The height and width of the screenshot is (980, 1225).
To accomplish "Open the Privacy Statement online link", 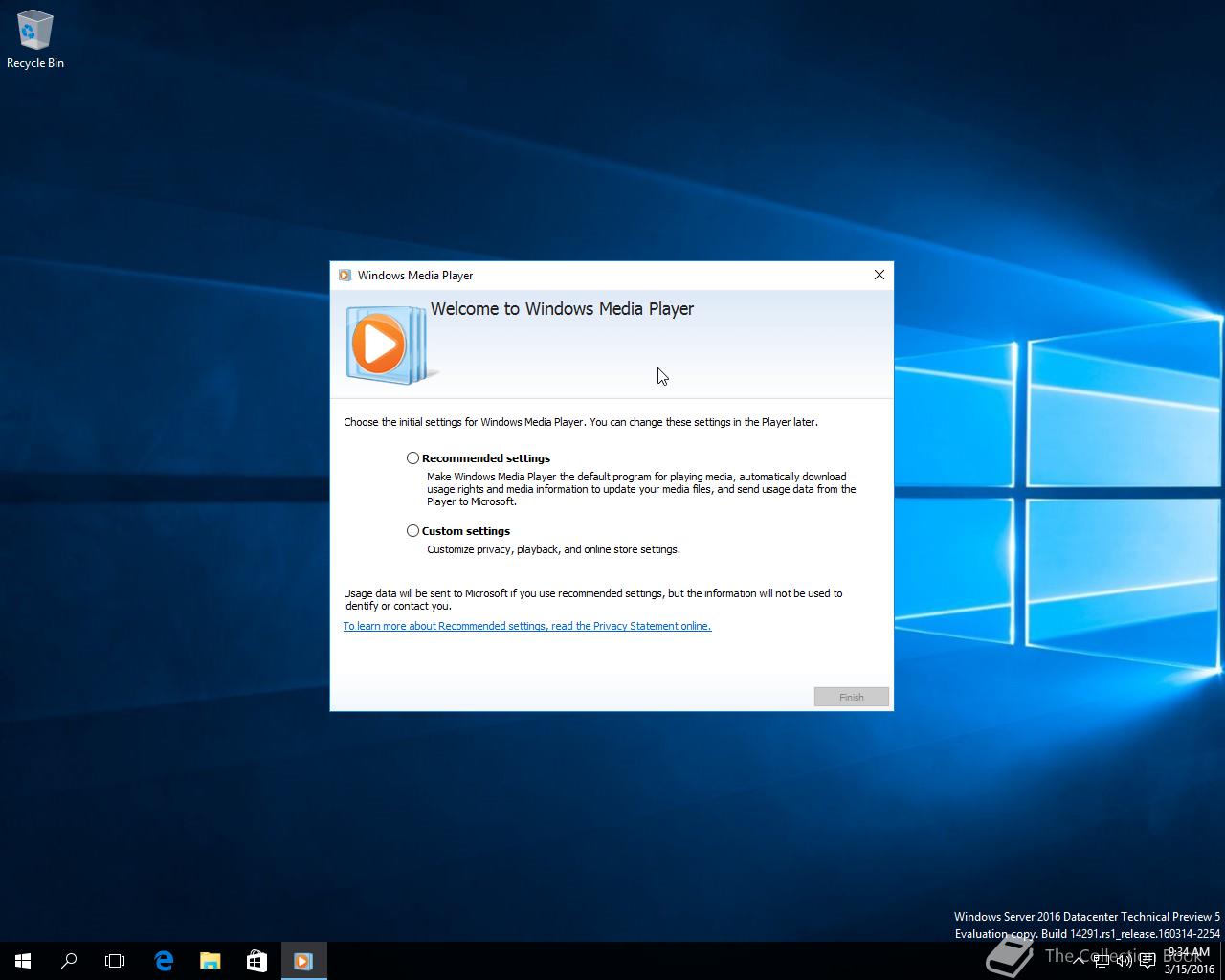I will (527, 626).
